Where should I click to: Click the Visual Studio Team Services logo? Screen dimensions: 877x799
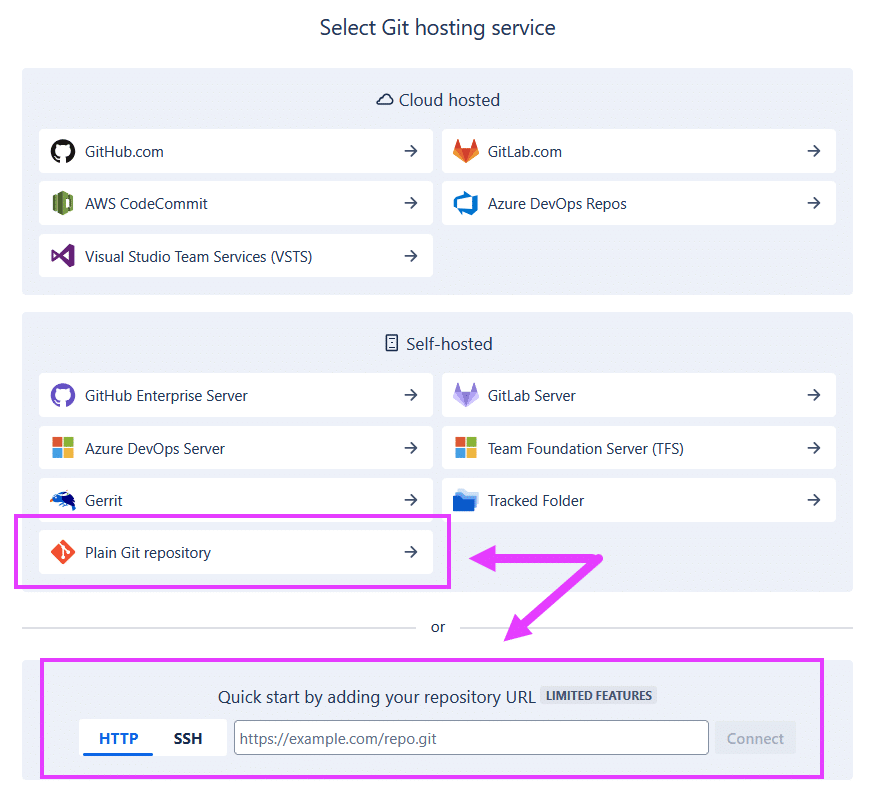click(63, 257)
